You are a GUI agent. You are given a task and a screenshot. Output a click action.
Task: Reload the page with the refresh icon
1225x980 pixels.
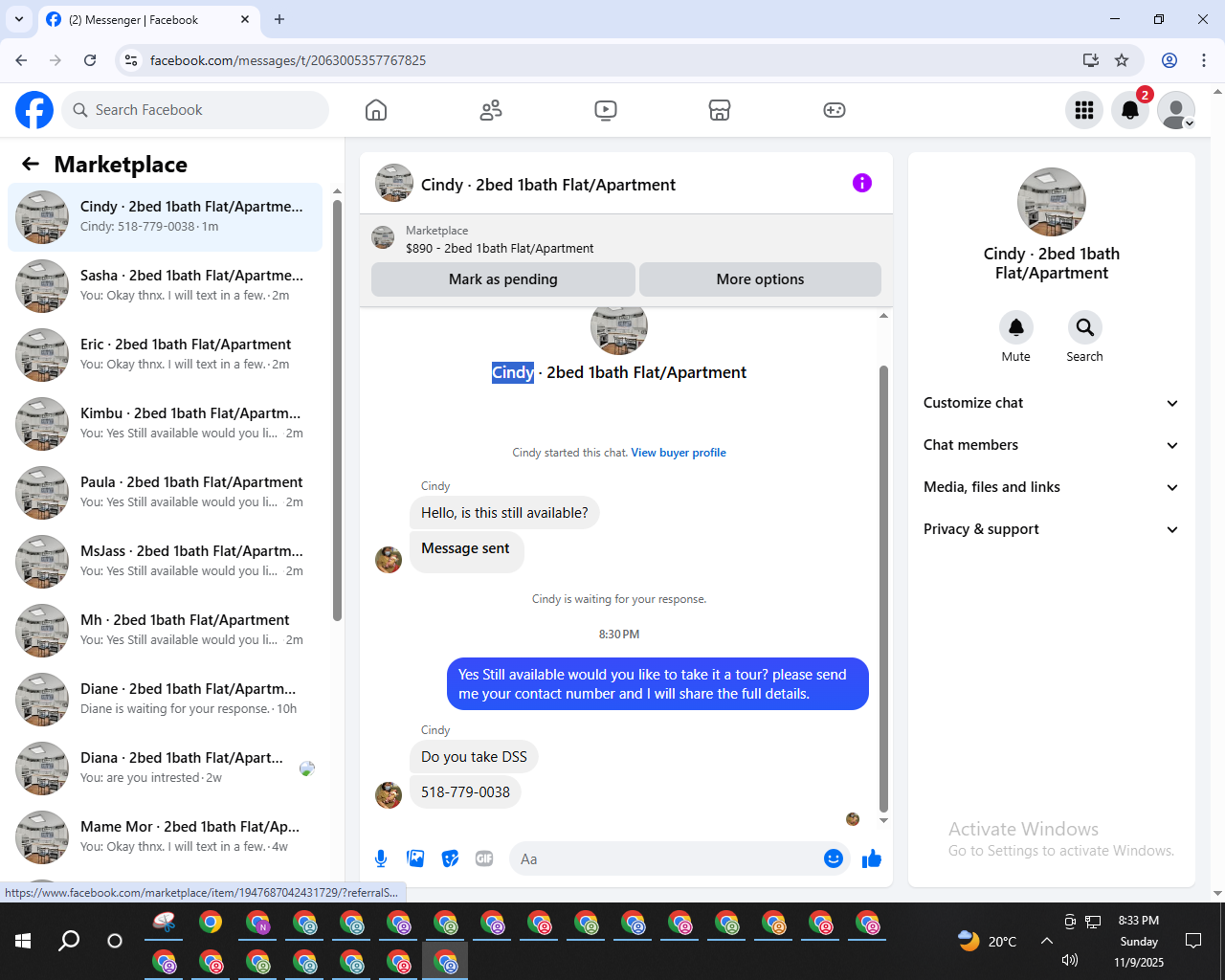(90, 60)
